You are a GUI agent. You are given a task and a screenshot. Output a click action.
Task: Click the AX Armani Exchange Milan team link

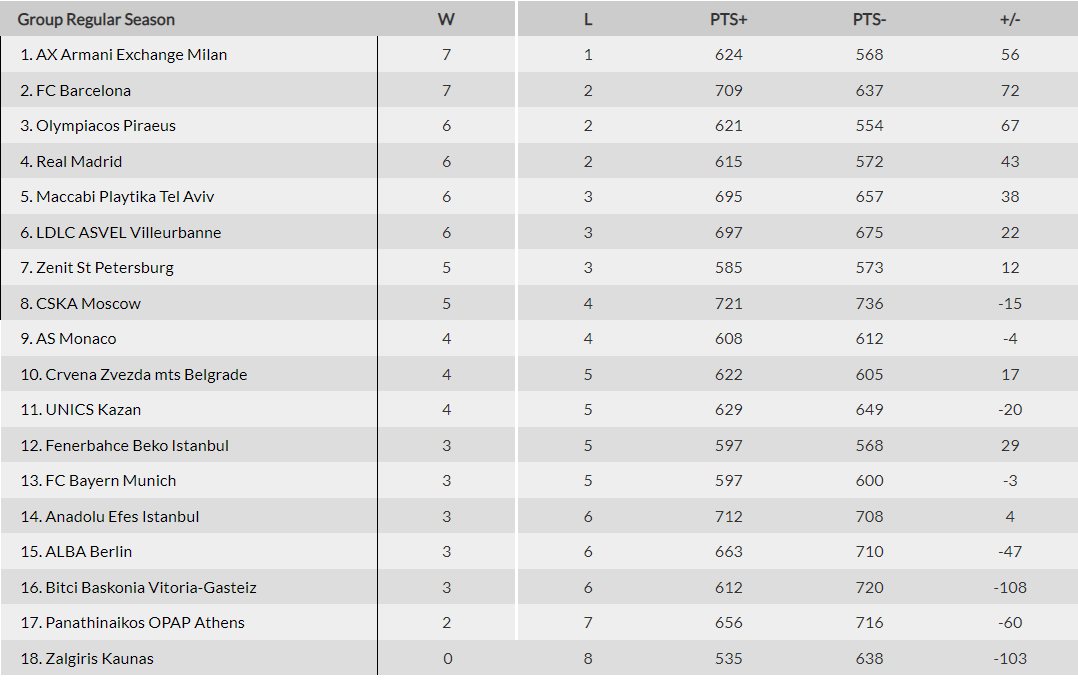coord(131,55)
